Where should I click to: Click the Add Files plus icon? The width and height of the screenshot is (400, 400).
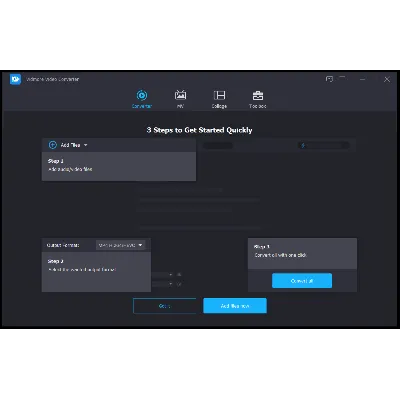pyautogui.click(x=53, y=145)
